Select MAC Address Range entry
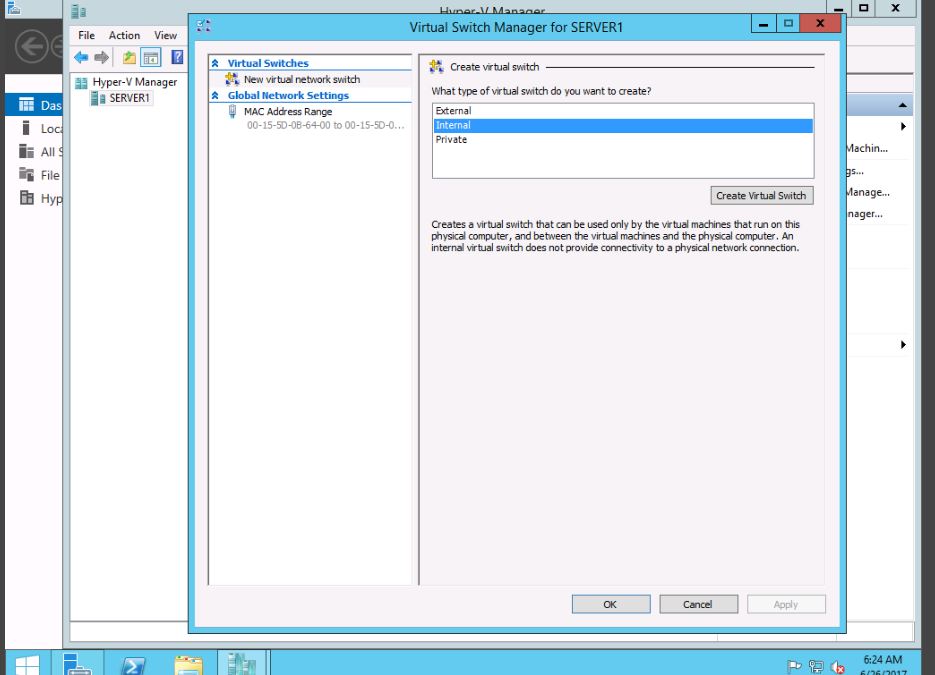 [x=288, y=112]
